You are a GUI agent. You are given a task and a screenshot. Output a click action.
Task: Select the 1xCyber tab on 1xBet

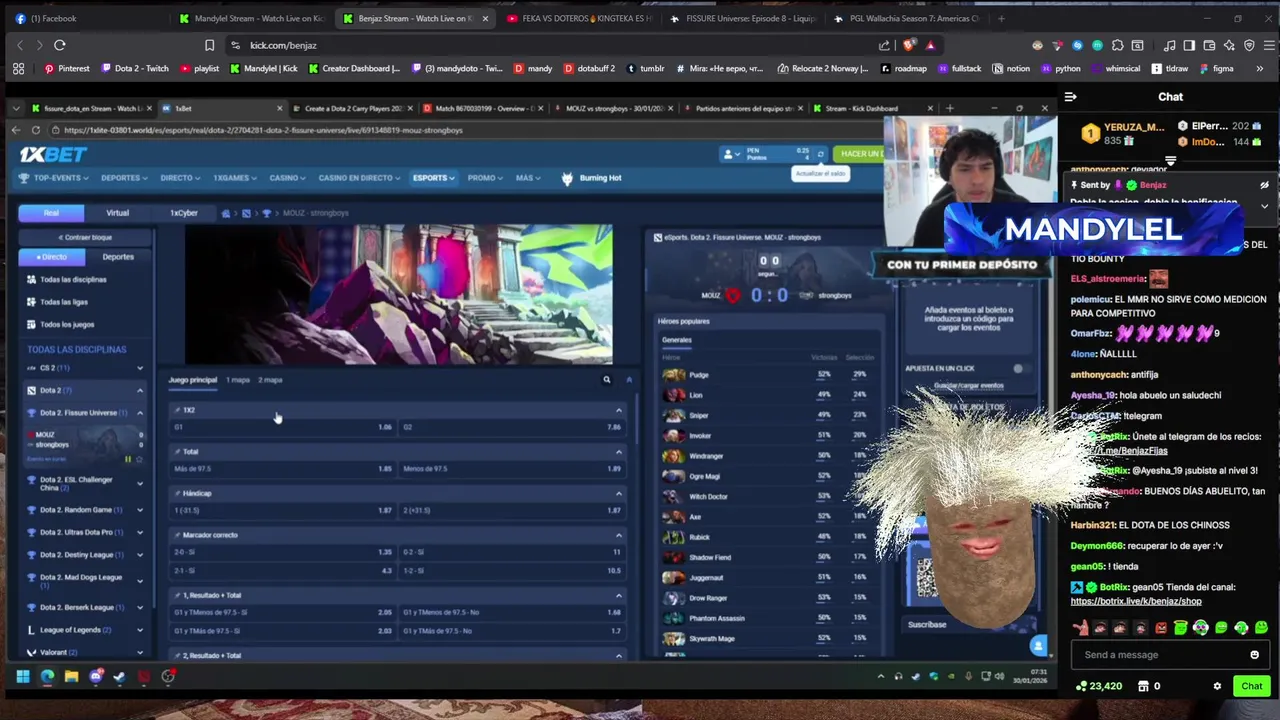tap(183, 213)
